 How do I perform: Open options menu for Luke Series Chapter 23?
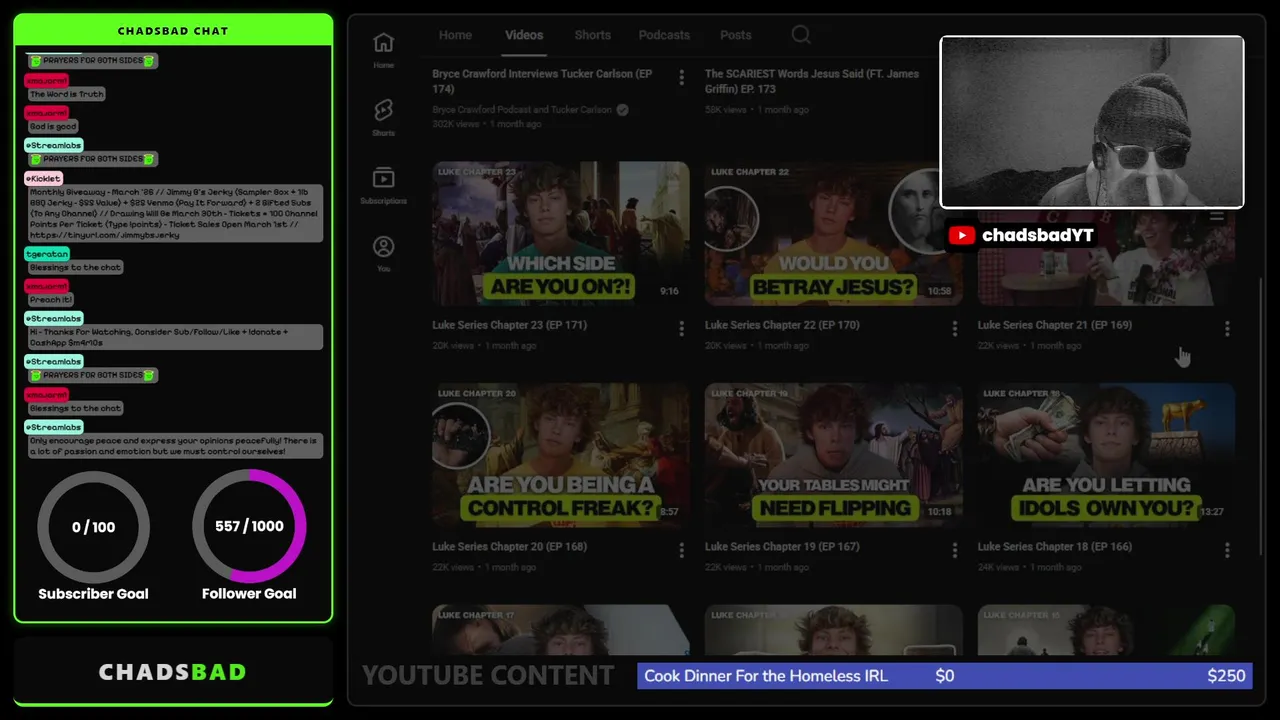point(682,328)
